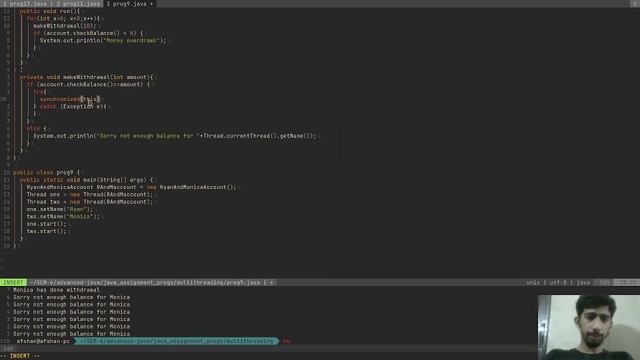The image size is (640, 360).
Task: Place cursor on 'public void run(){' line
Action: (50, 11)
